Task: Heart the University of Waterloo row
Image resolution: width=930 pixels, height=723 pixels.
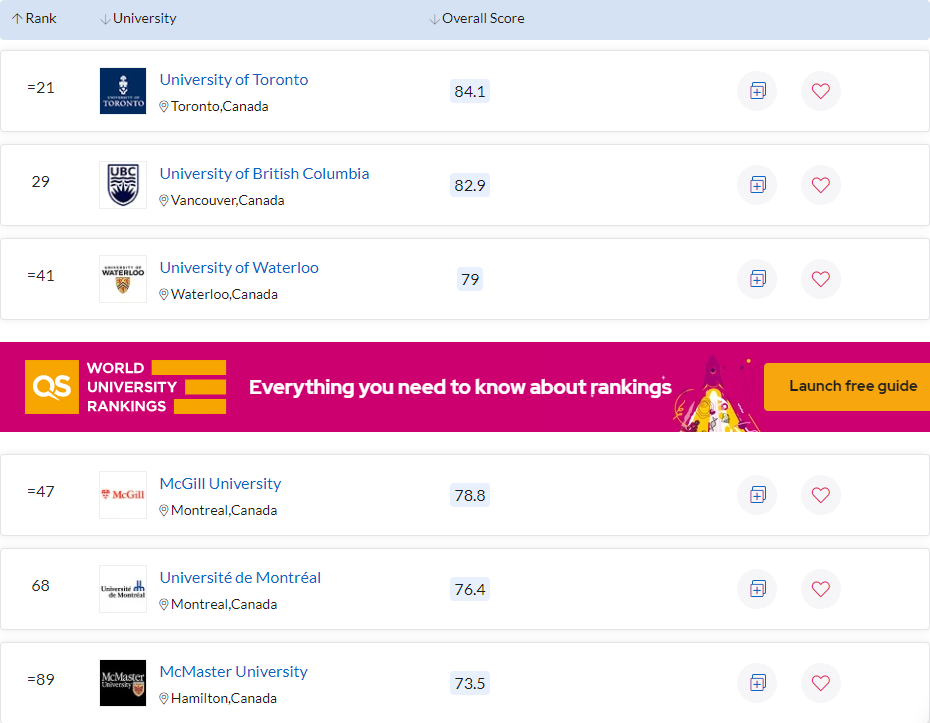Action: [820, 279]
